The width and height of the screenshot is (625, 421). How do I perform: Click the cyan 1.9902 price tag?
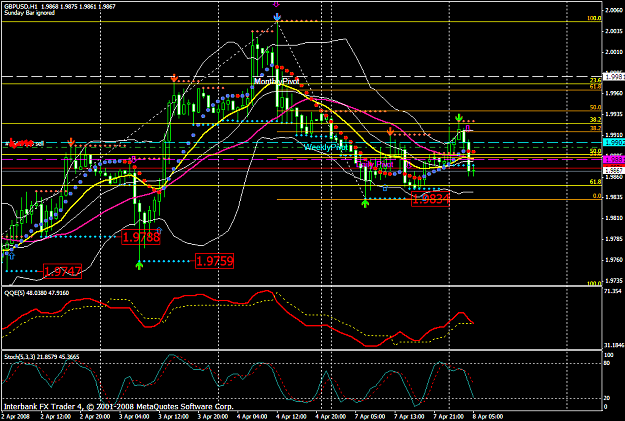(614, 142)
